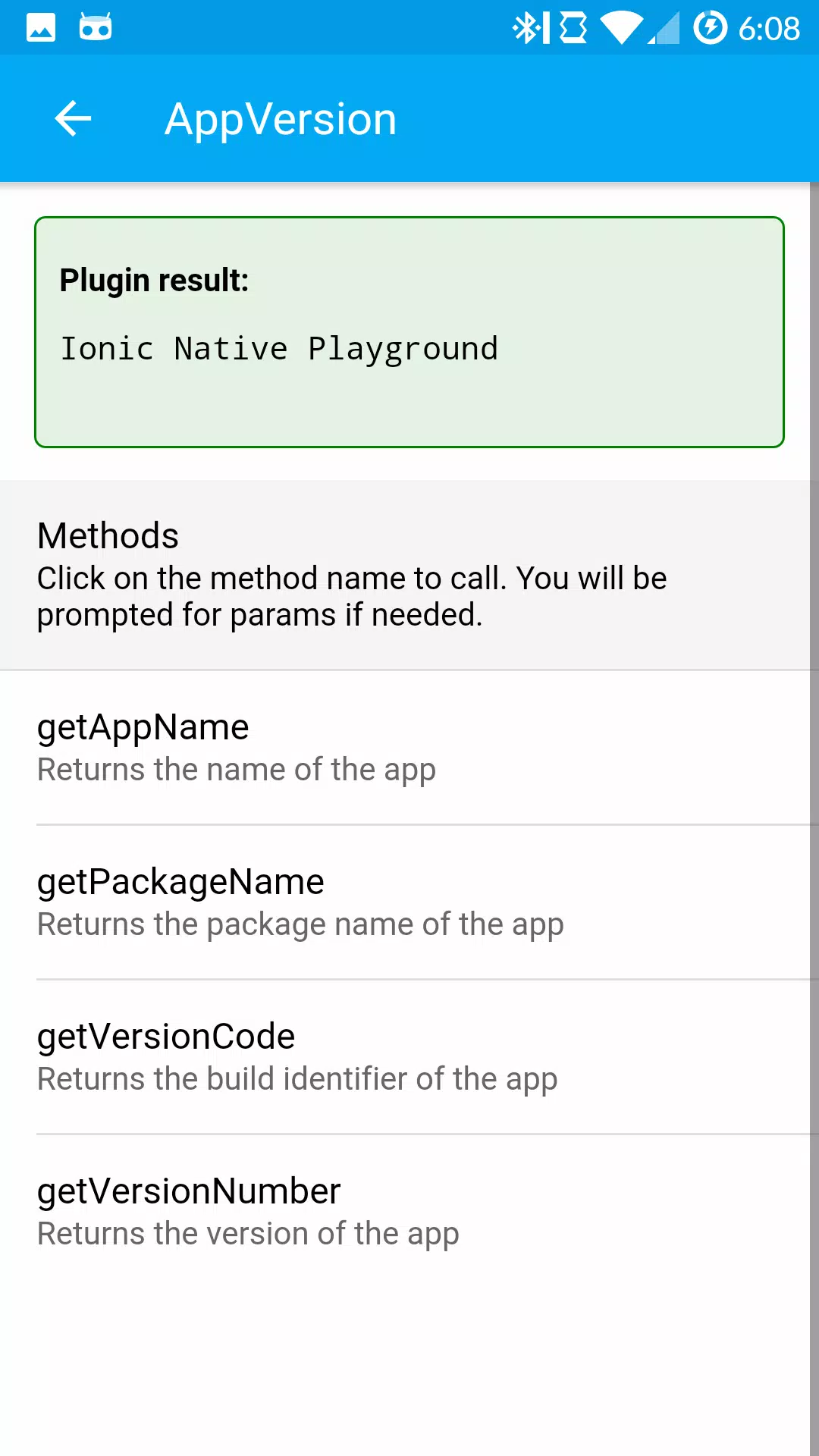Tap the back arrow in header
819x1456 pixels.
[73, 119]
